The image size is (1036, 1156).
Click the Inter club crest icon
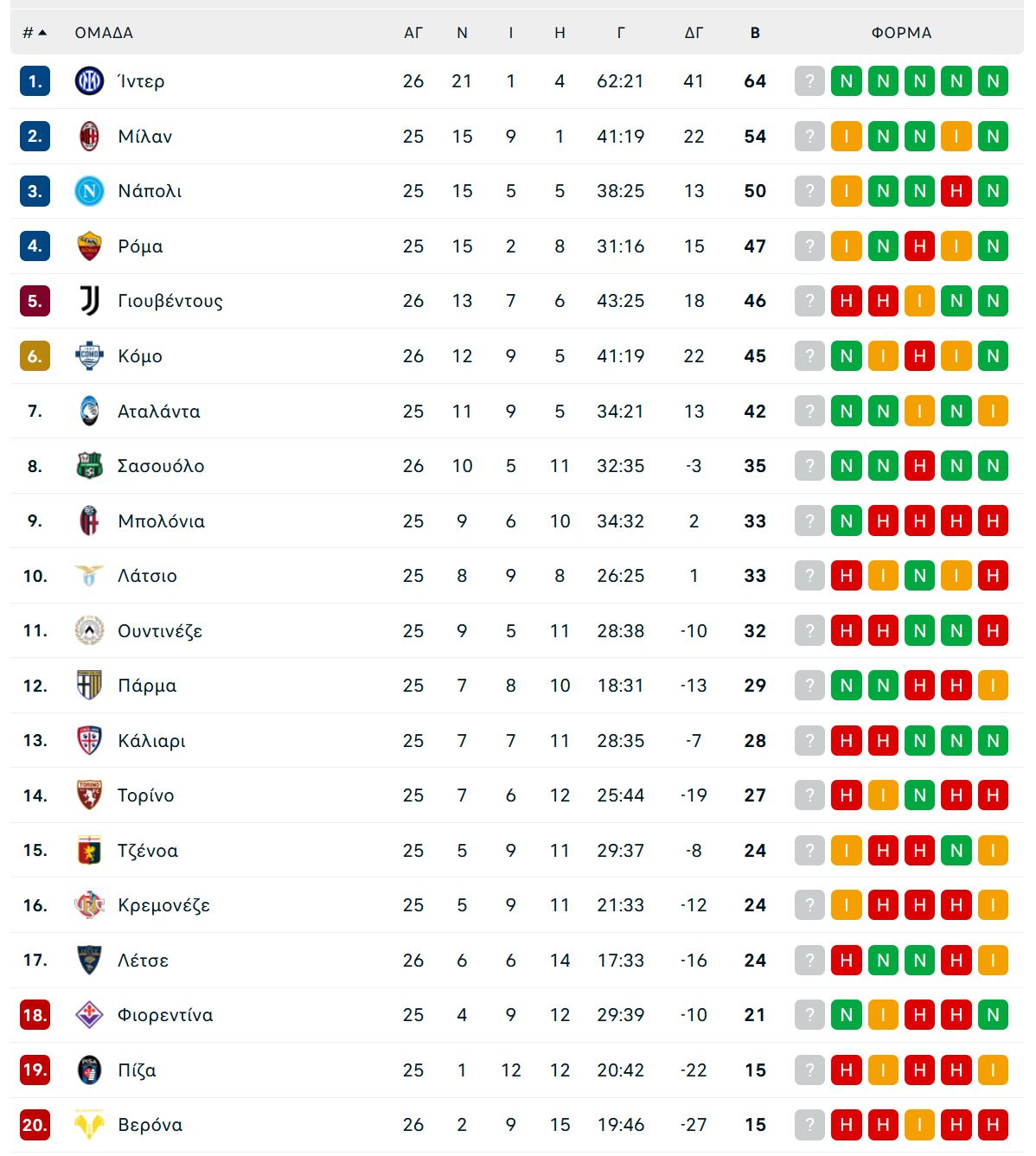pyautogui.click(x=89, y=81)
